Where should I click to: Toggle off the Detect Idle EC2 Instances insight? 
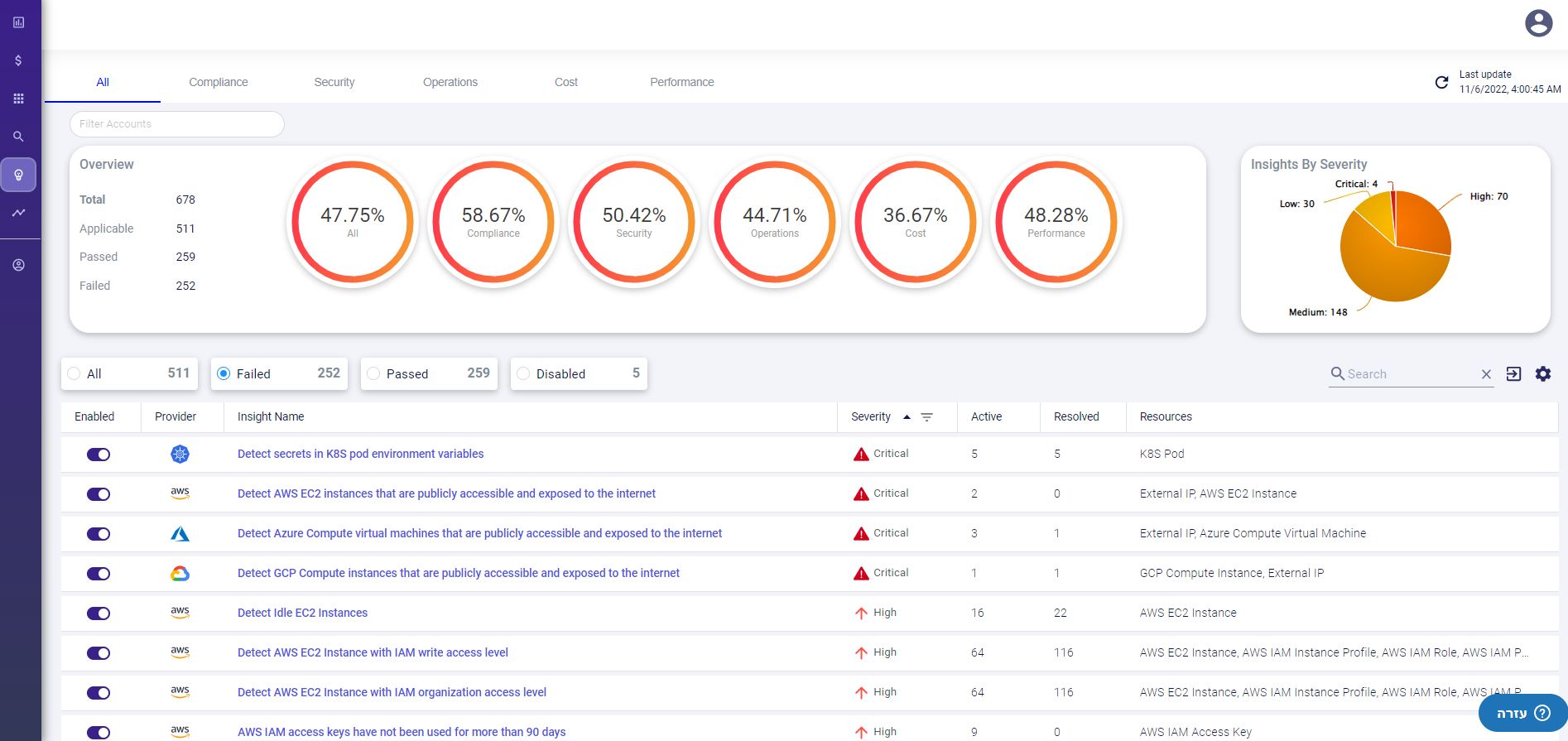[x=99, y=613]
